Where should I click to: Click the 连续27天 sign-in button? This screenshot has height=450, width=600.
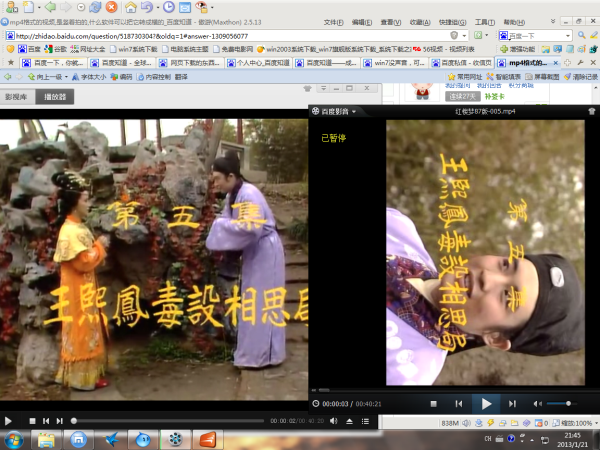pos(462,99)
